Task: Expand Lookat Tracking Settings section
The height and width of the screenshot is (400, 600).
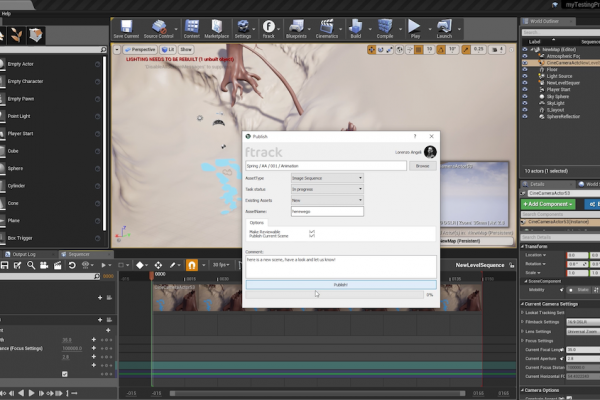Action: click(x=523, y=313)
